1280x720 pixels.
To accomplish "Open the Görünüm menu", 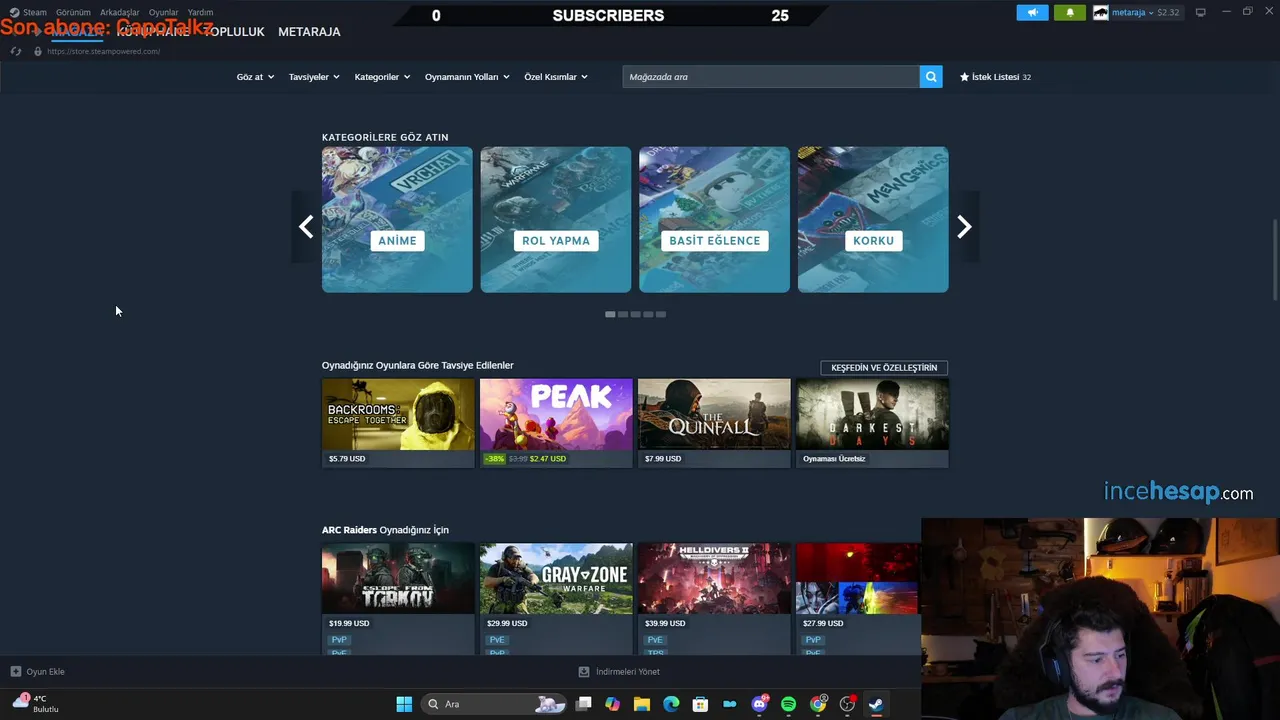I will pyautogui.click(x=73, y=13).
